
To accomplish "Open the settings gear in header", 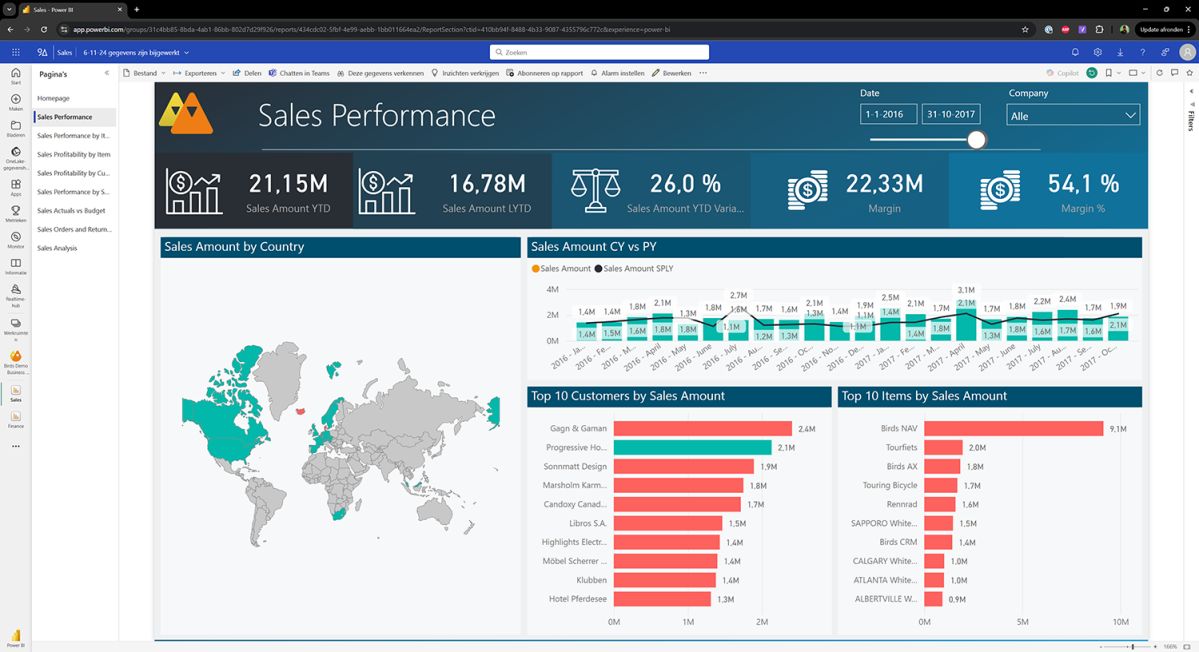I will click(x=1098, y=52).
